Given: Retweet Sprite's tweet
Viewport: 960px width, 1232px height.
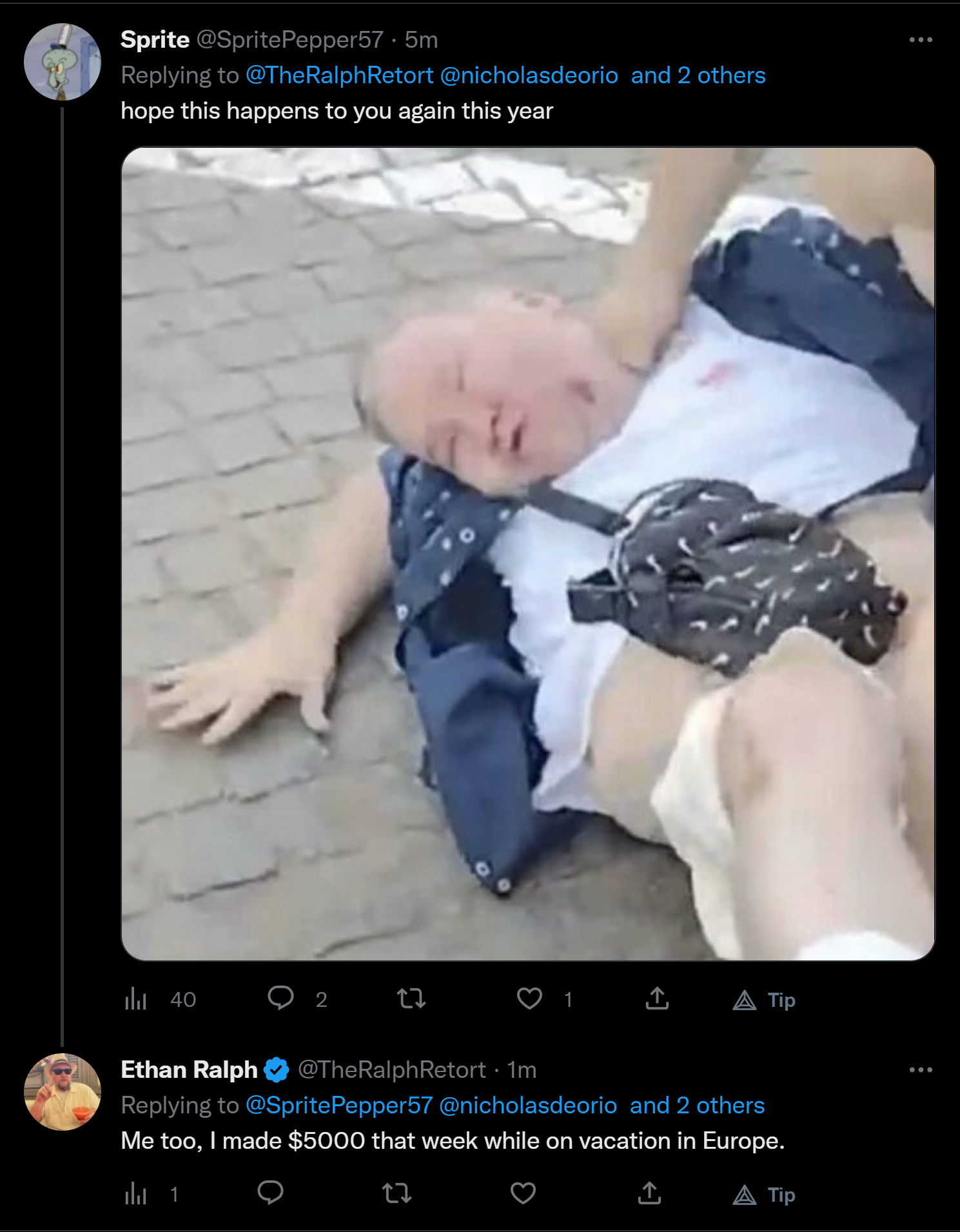Looking at the screenshot, I should [411, 999].
